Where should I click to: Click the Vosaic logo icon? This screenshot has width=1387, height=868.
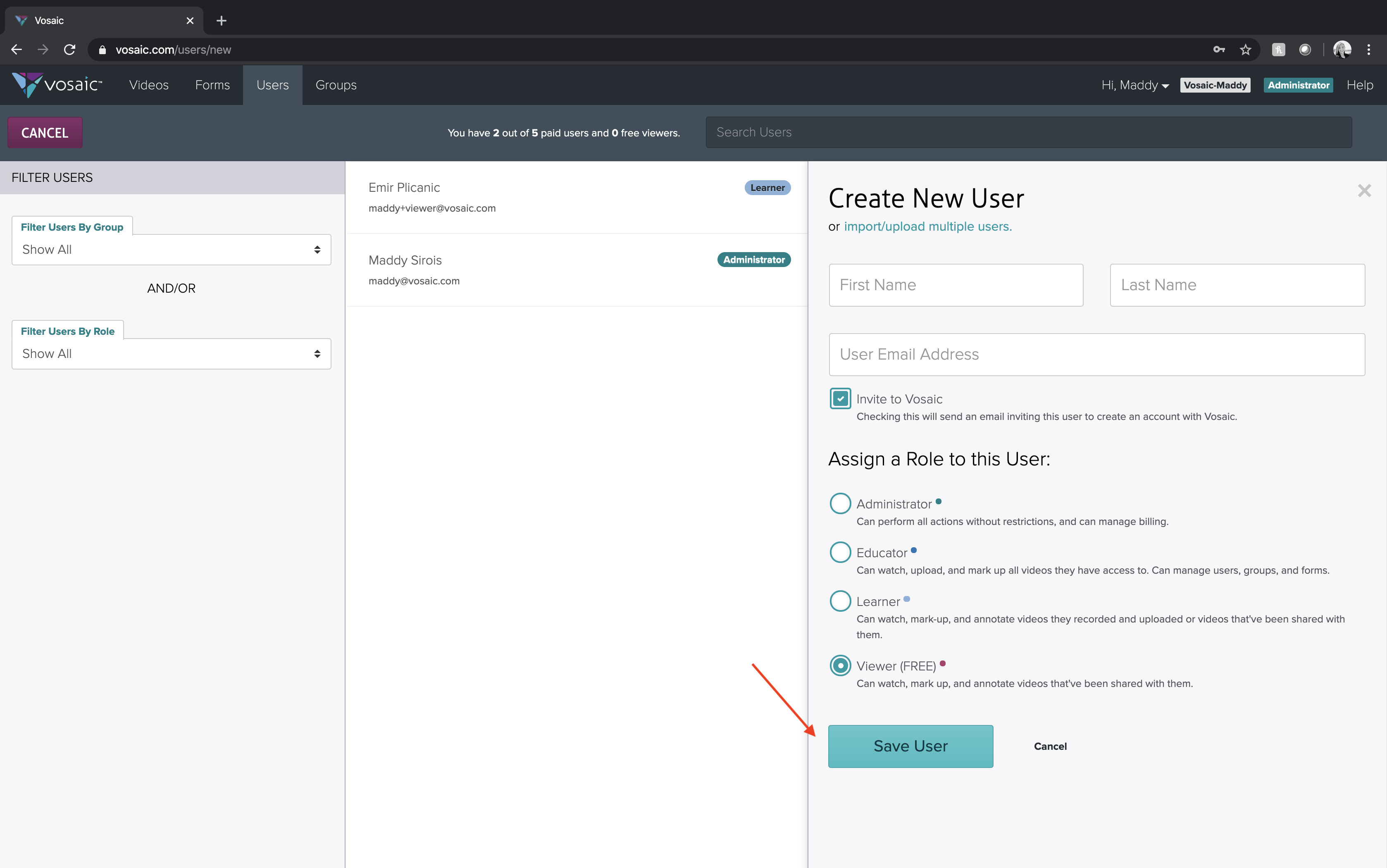coord(28,85)
